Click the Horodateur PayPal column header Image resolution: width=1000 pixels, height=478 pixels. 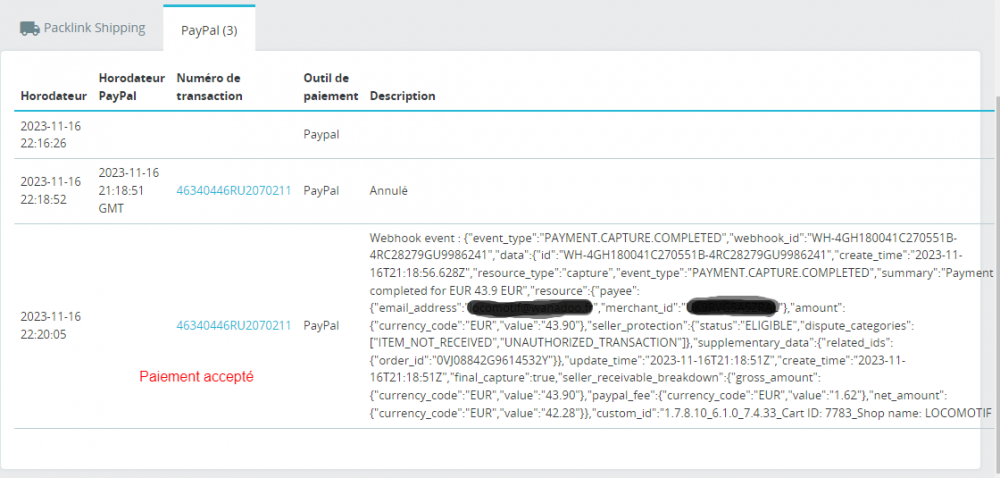tap(124, 87)
